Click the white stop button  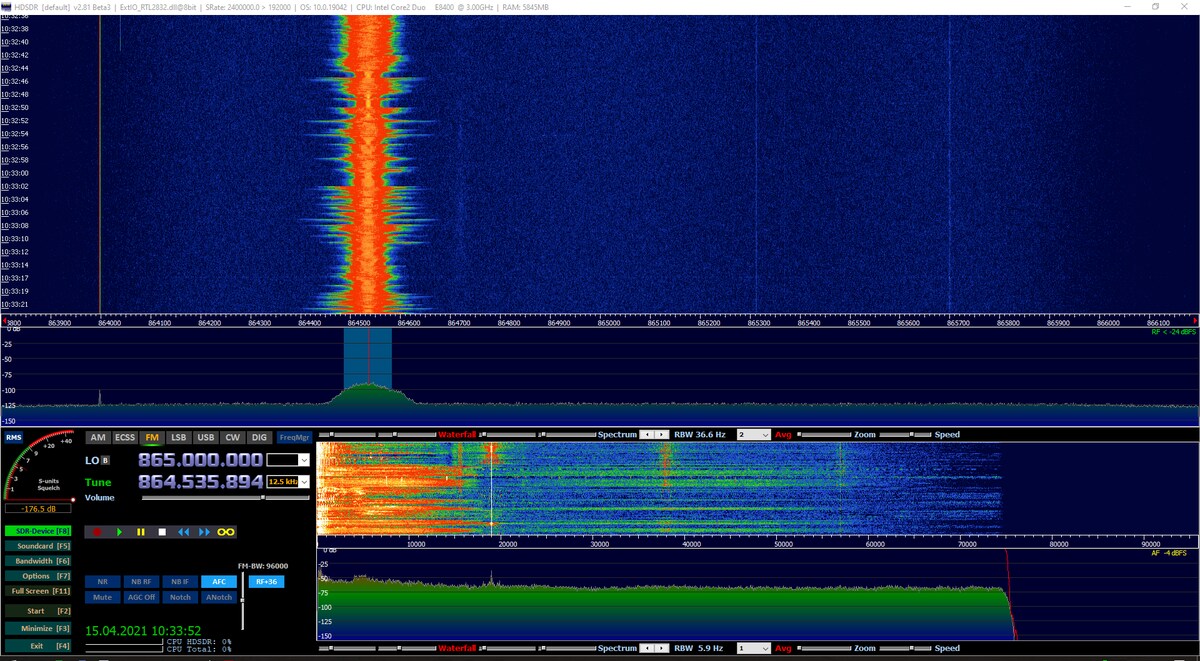pos(162,532)
